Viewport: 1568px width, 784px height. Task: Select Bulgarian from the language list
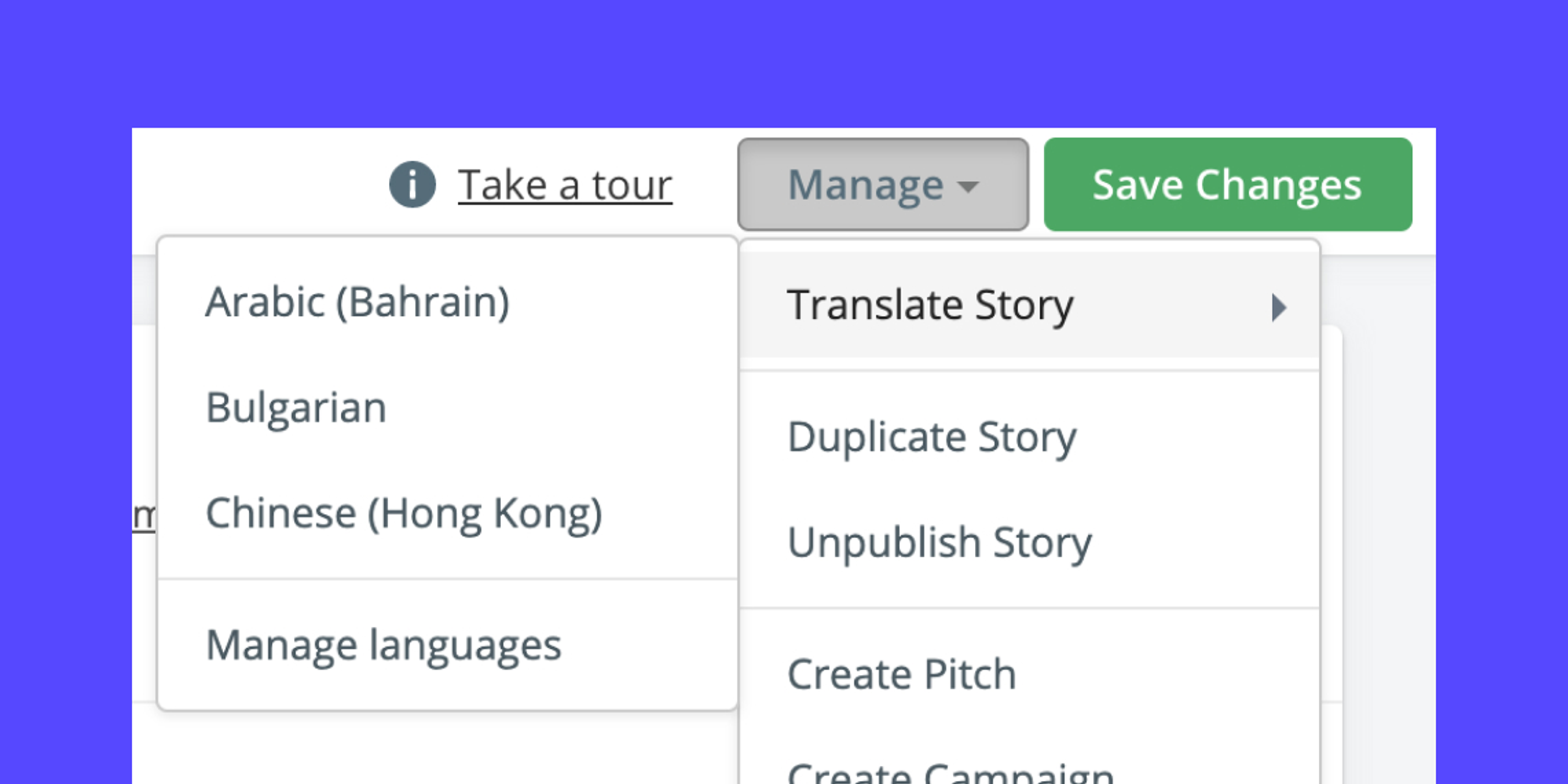click(x=296, y=407)
